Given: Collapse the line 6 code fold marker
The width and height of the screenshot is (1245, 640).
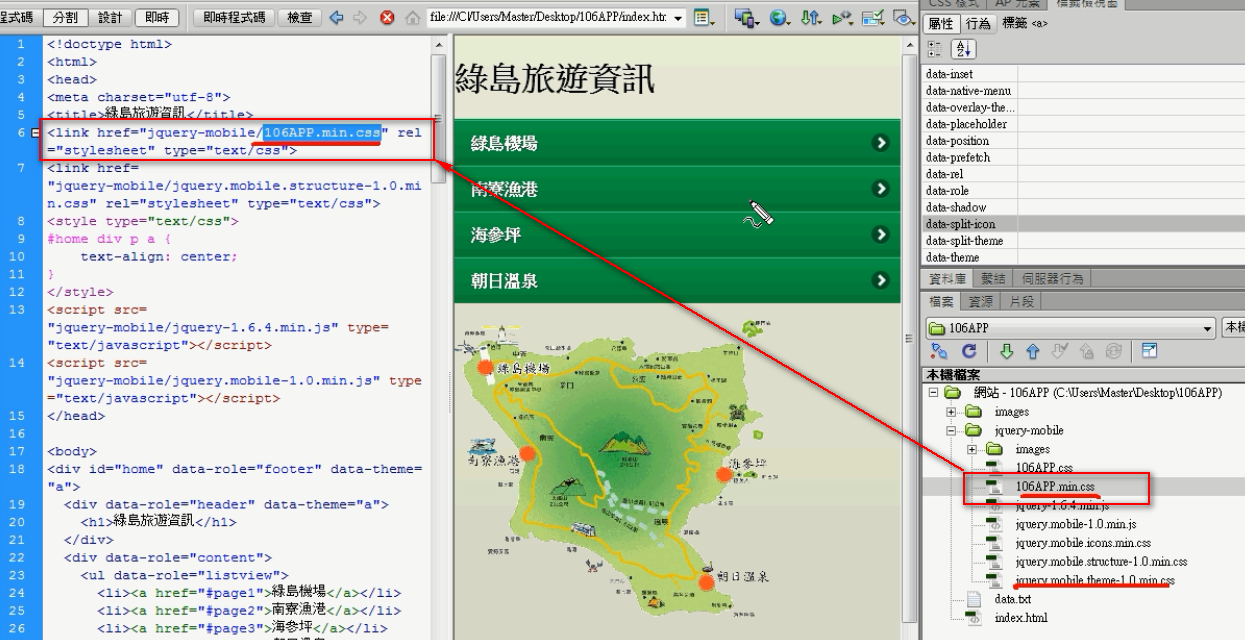Looking at the screenshot, I should pos(36,133).
